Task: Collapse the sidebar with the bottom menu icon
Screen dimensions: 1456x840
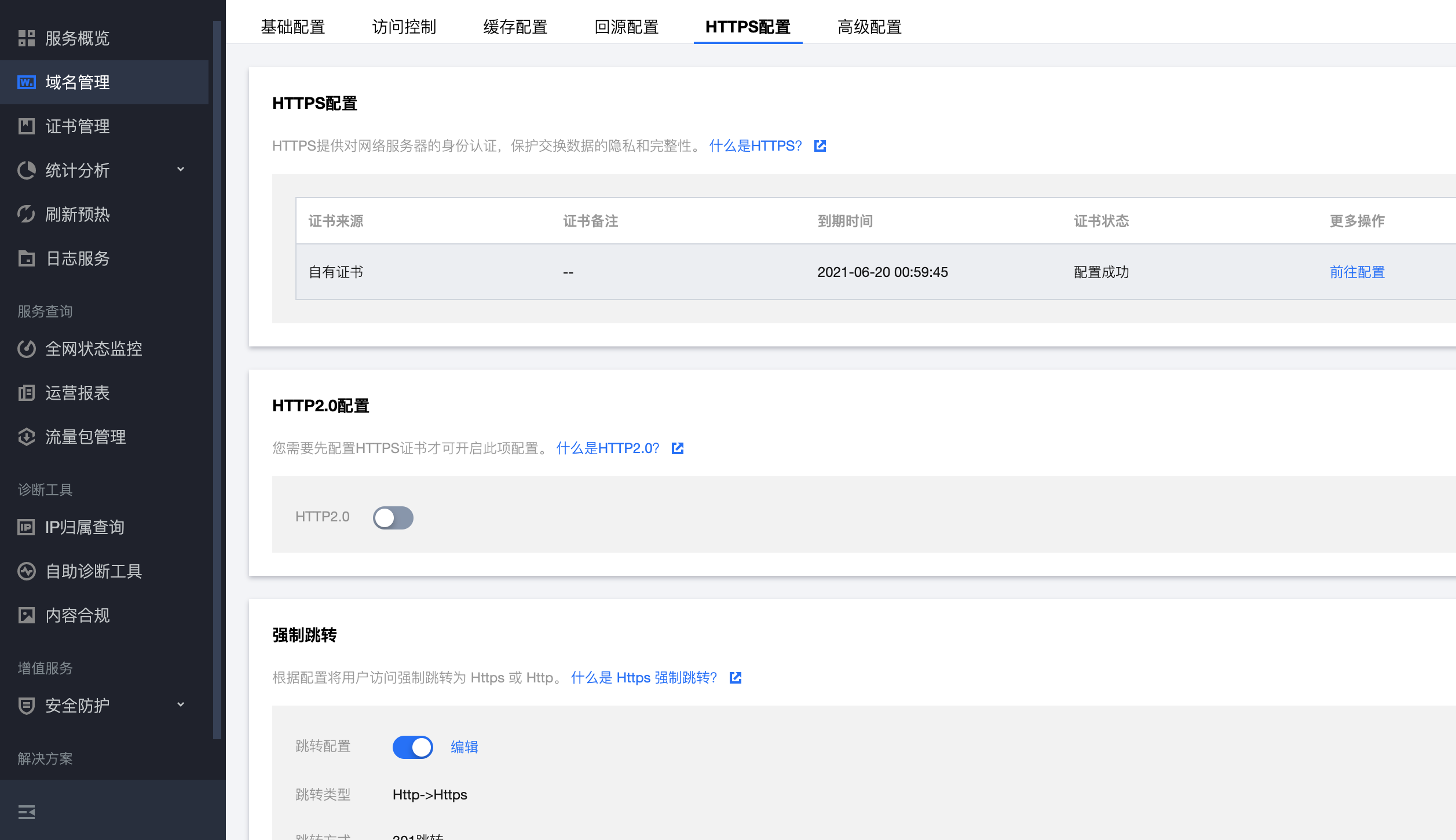Action: (x=27, y=812)
